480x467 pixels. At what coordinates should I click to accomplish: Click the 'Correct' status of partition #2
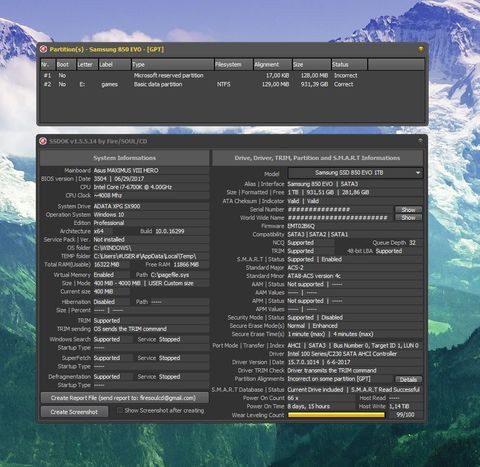pyautogui.click(x=343, y=84)
